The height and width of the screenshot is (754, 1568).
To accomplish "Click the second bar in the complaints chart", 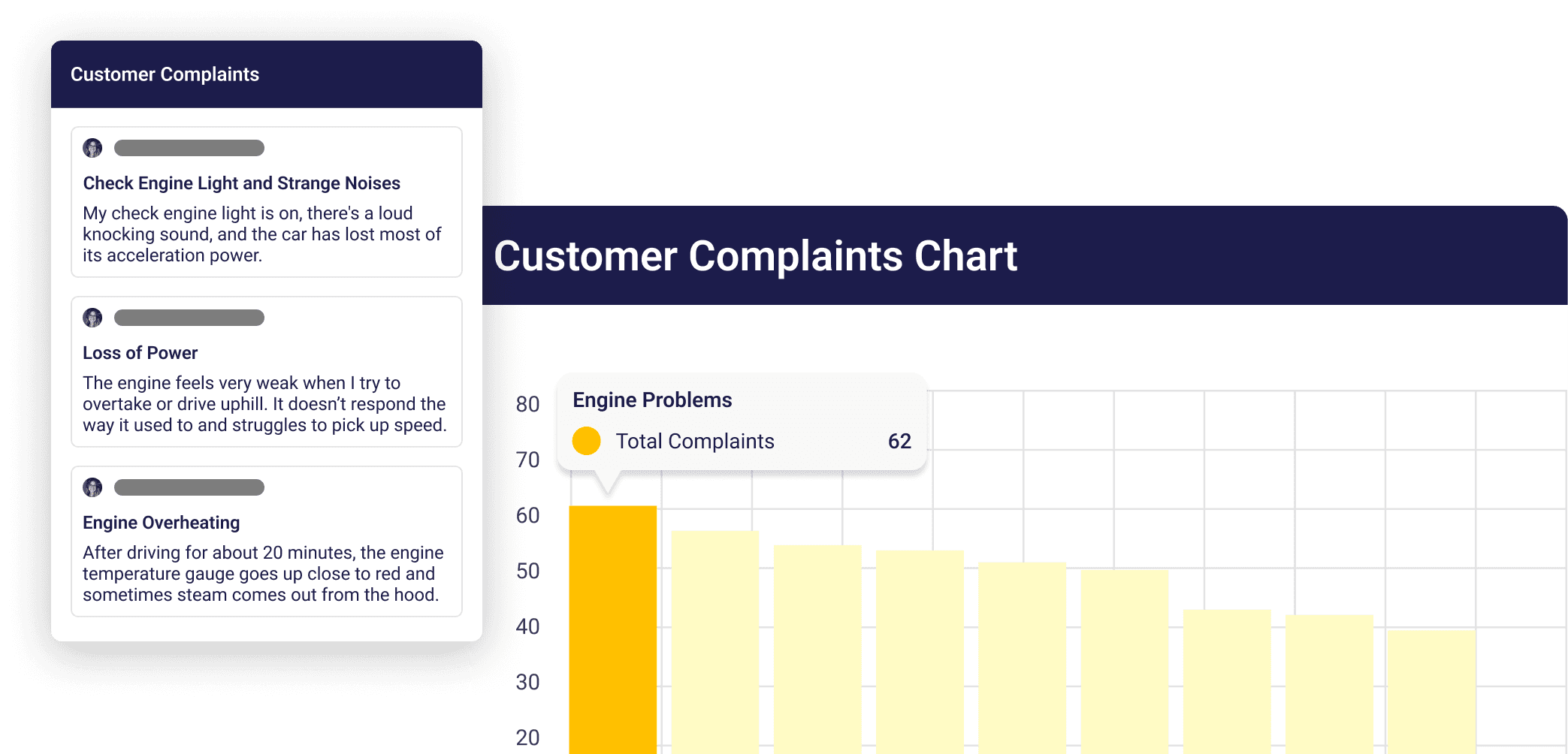I will [715, 638].
